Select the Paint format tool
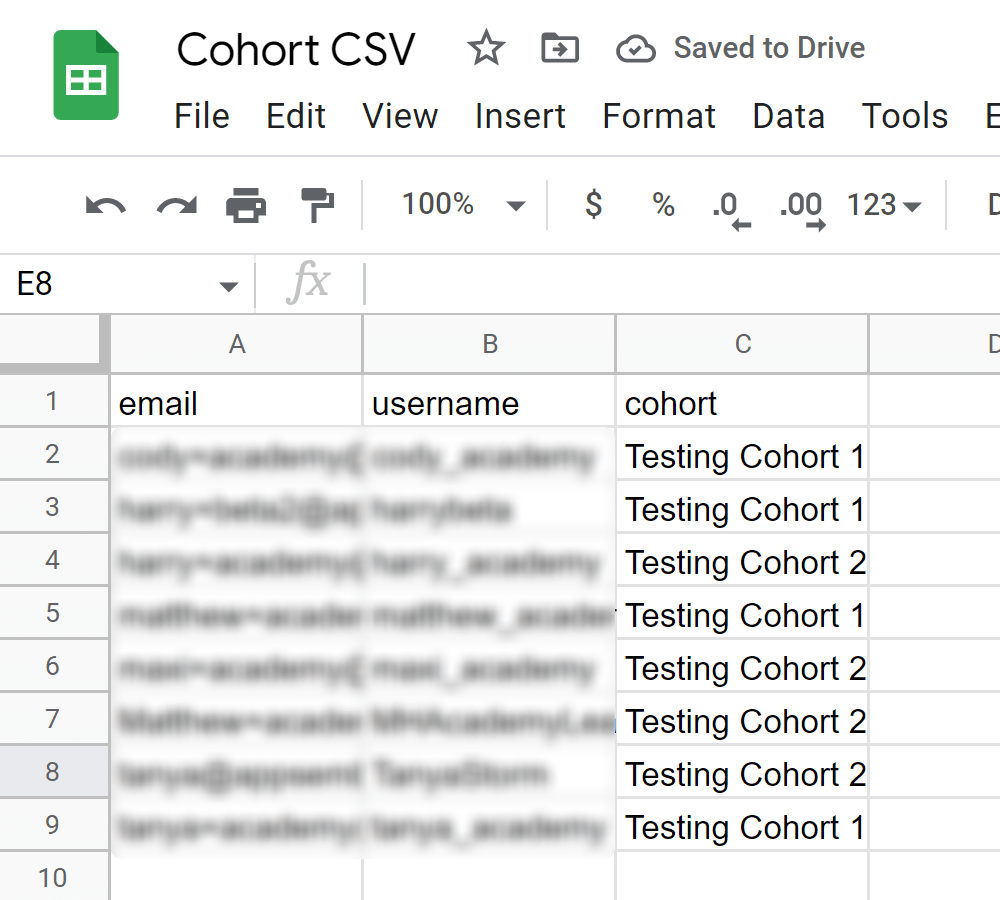Image resolution: width=1000 pixels, height=900 pixels. (x=316, y=204)
